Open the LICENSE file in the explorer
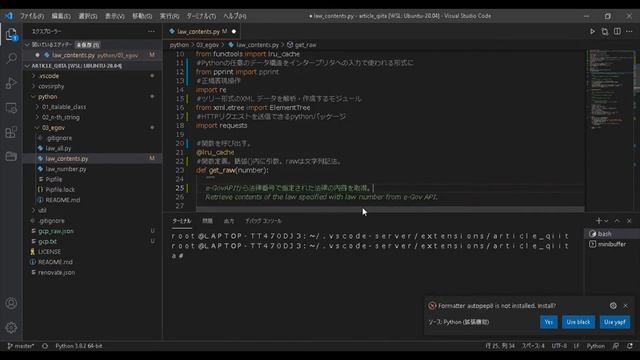The height and width of the screenshot is (360, 640). 49,251
